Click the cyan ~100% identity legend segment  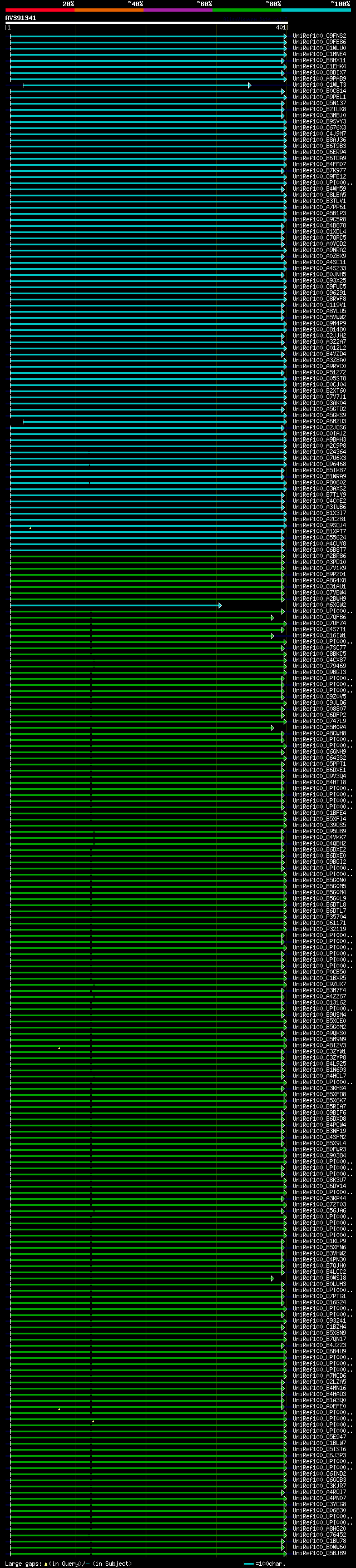316,10
